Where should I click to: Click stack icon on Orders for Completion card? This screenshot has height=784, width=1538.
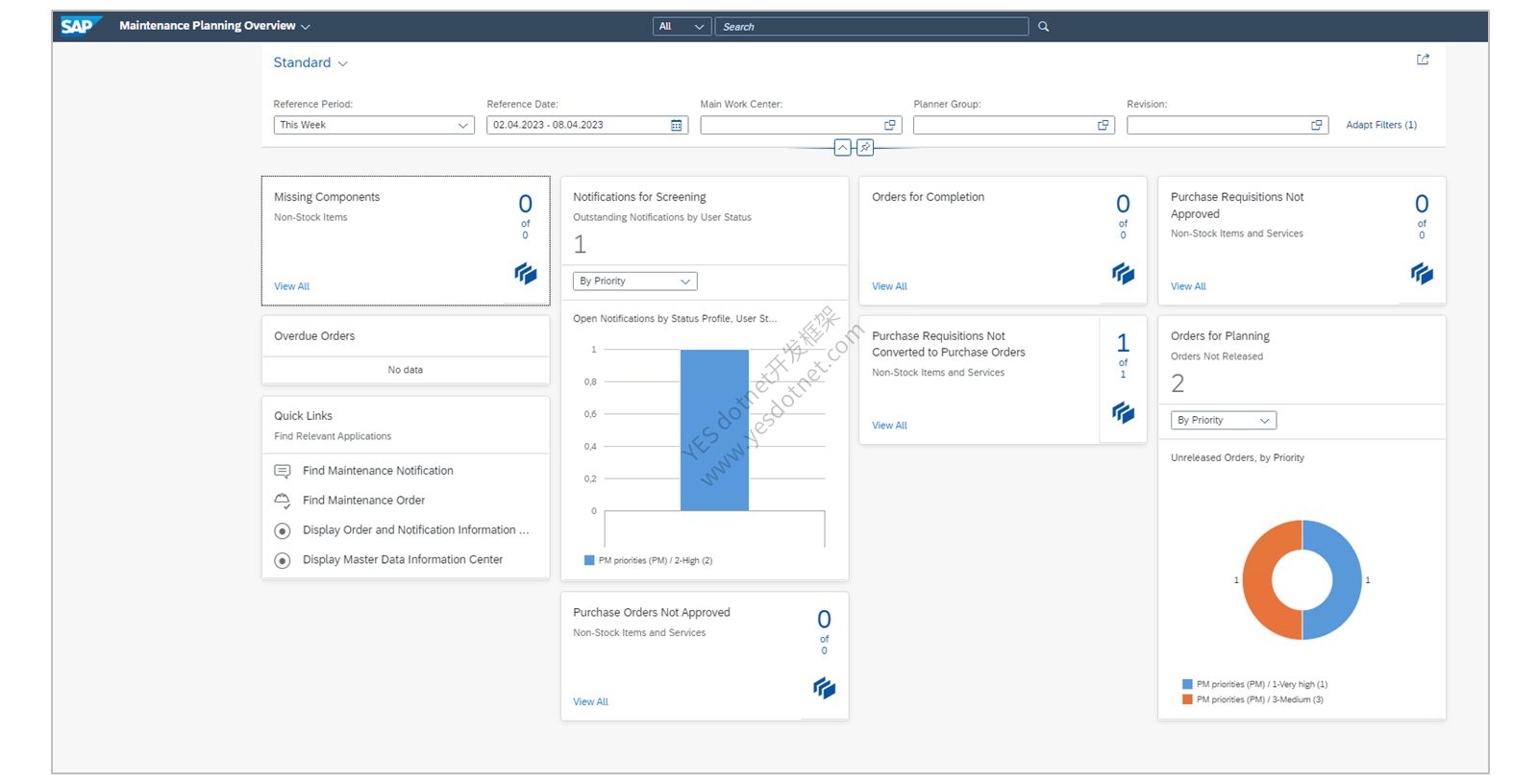[1124, 274]
